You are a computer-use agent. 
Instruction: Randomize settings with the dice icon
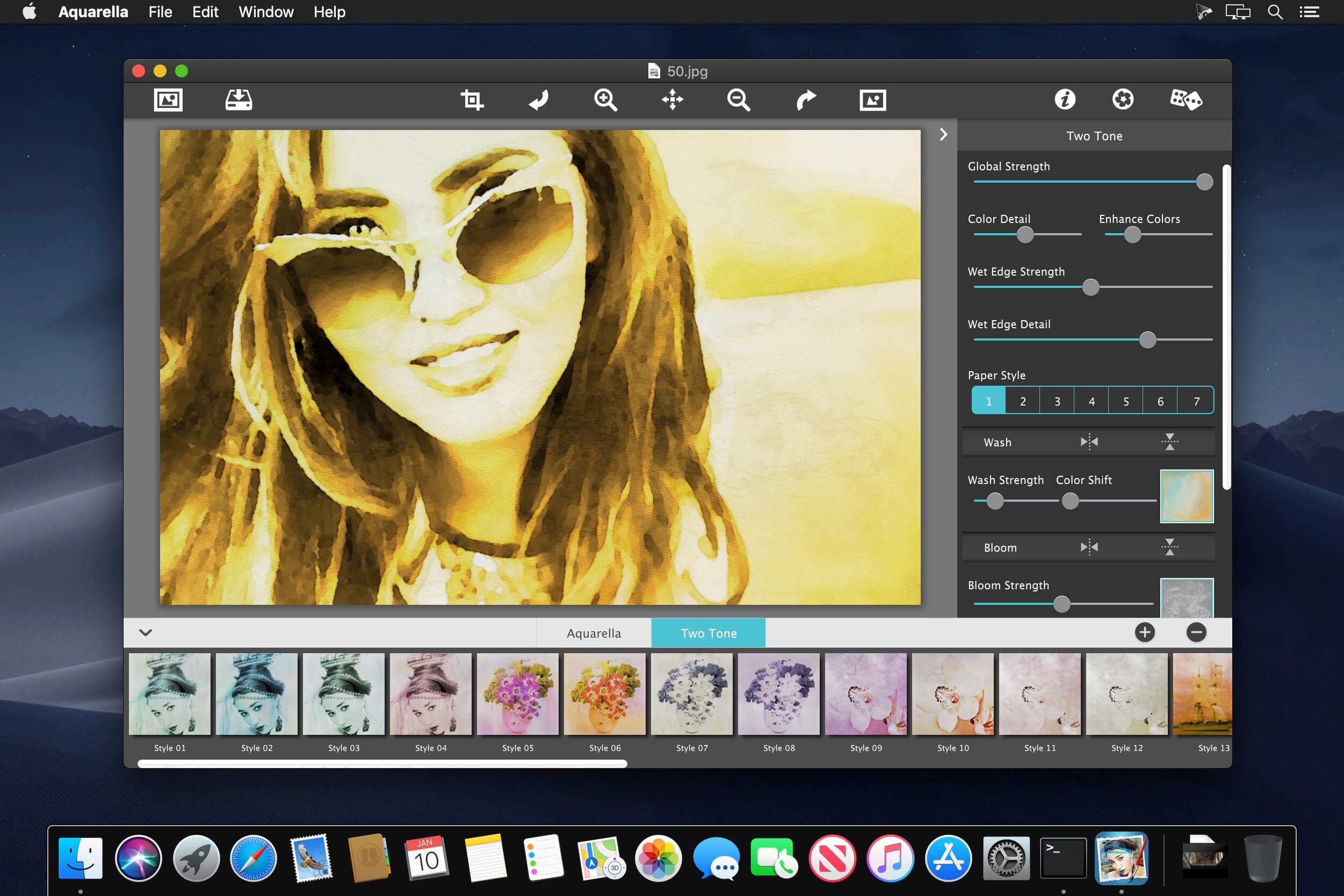click(x=1186, y=99)
